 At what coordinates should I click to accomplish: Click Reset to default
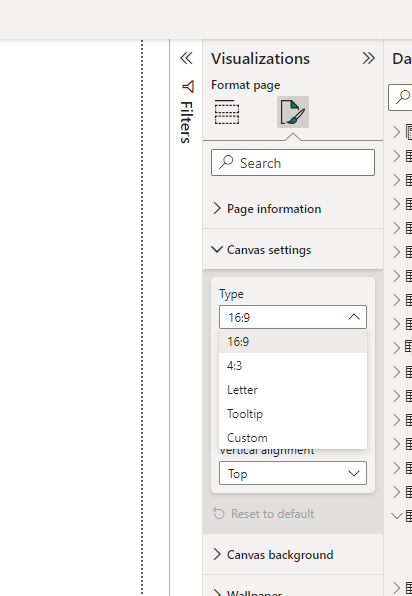(264, 514)
